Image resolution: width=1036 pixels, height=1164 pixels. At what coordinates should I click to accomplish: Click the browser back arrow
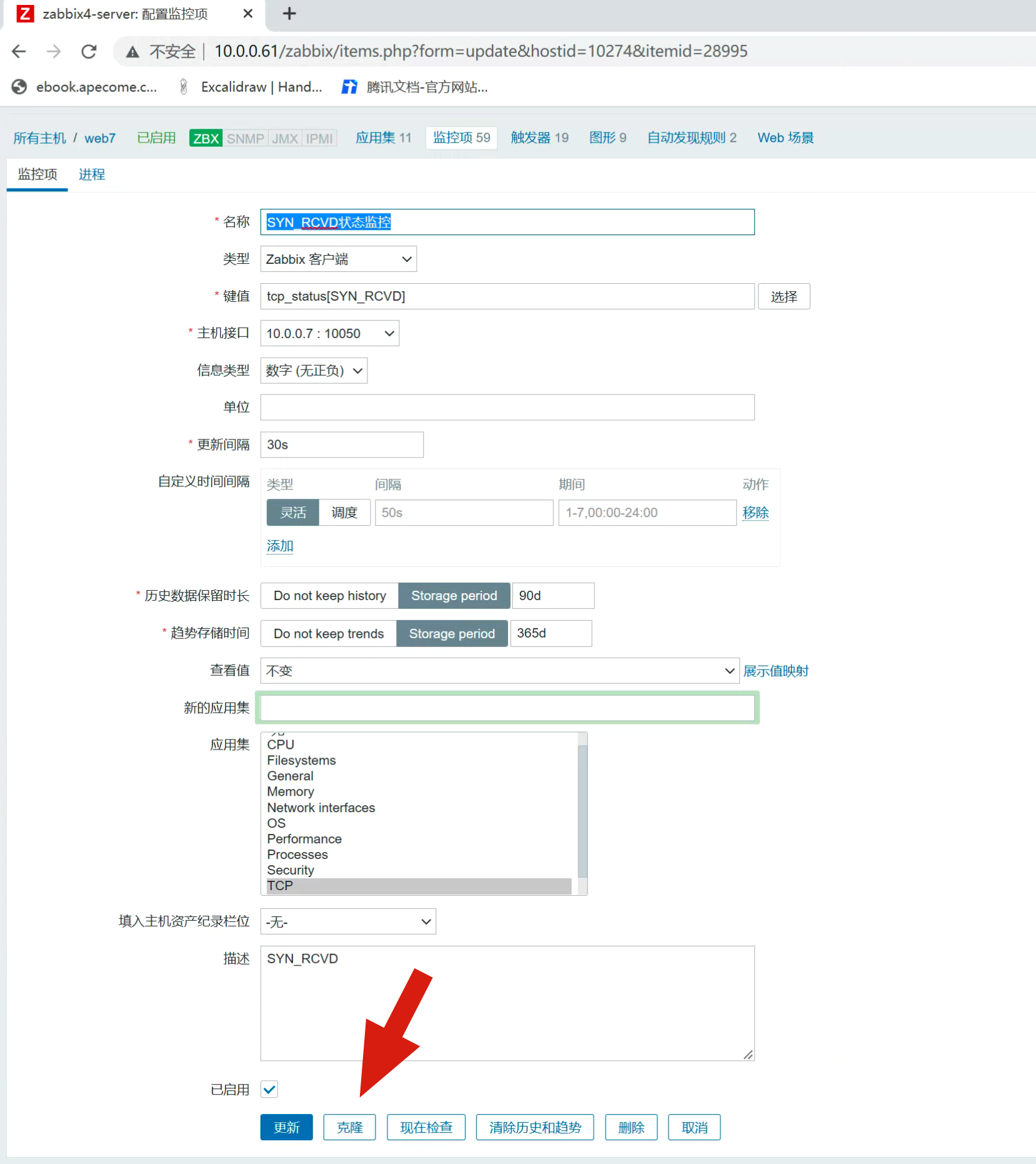19,51
